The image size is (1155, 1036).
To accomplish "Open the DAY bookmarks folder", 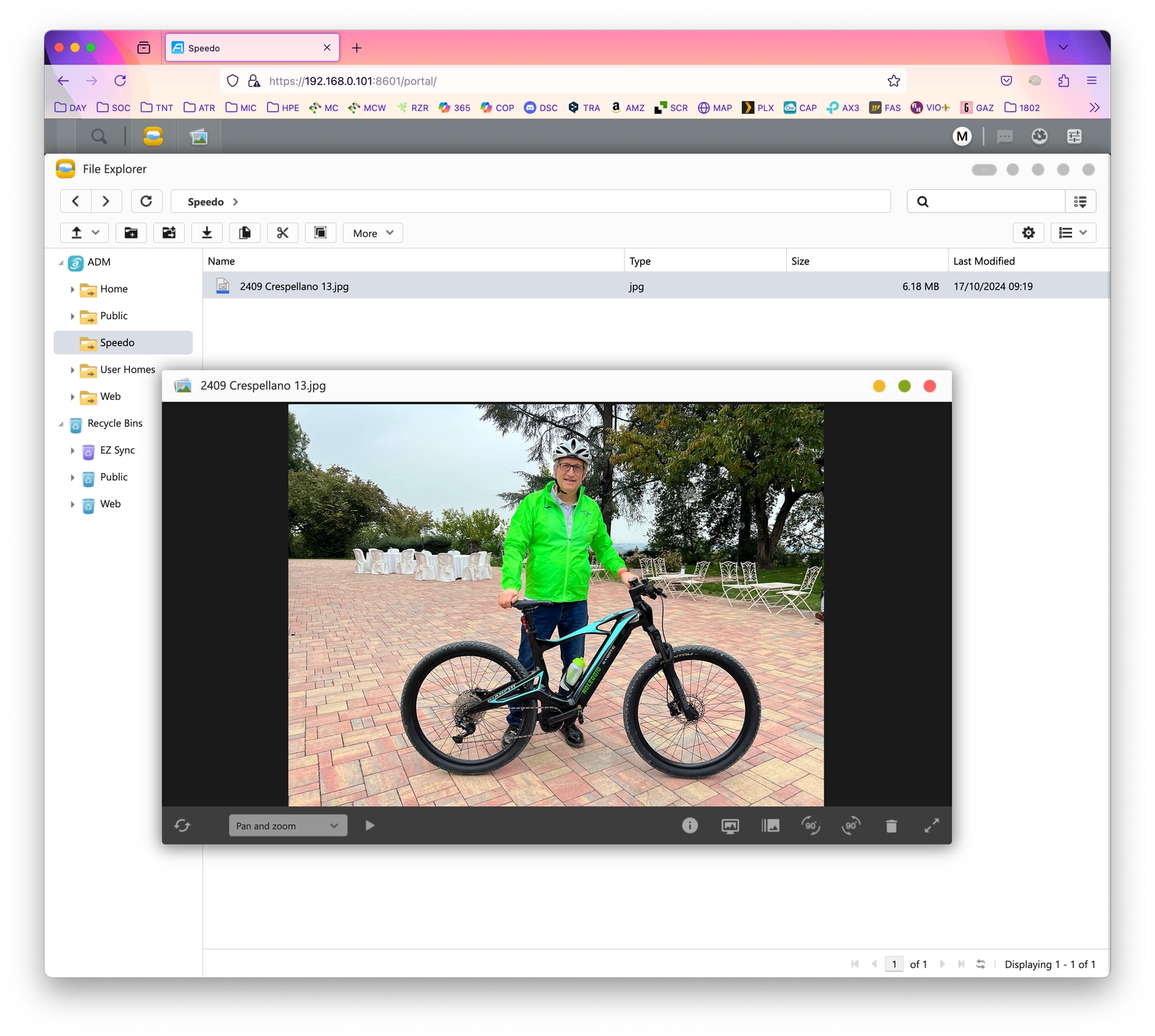I will click(71, 108).
